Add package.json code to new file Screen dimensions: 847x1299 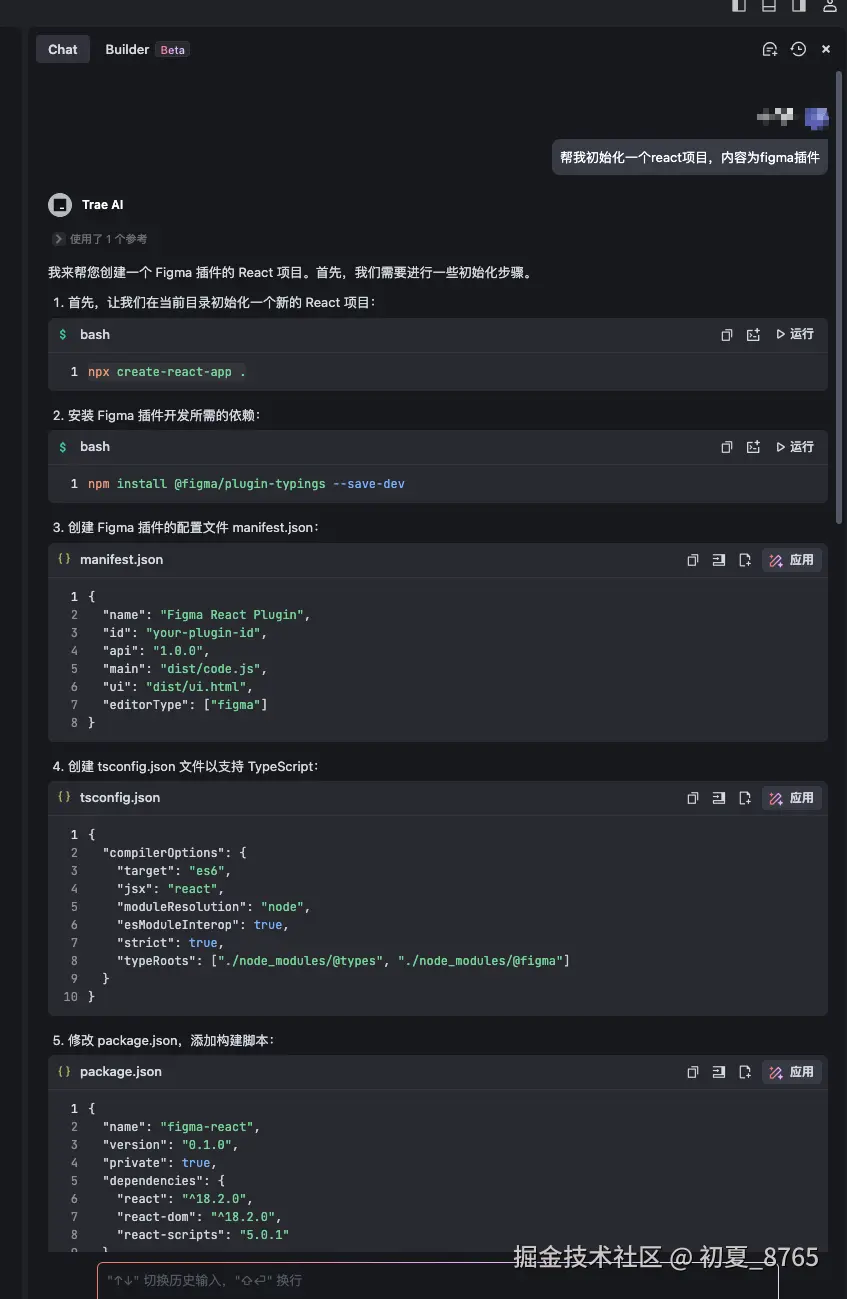click(x=745, y=1072)
